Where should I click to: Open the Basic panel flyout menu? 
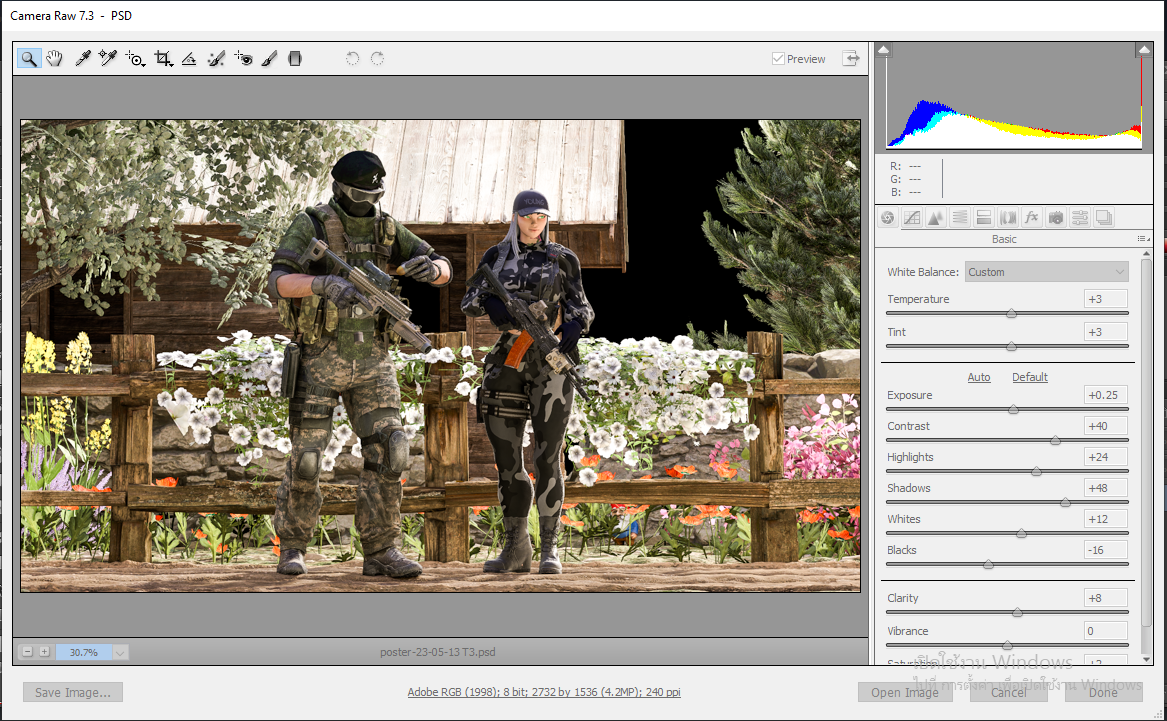pos(1143,239)
